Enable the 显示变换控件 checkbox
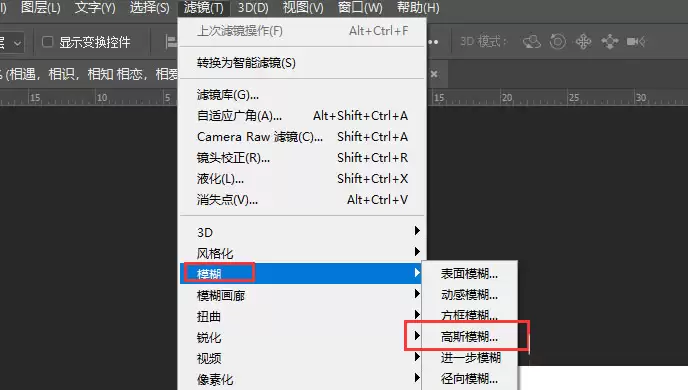The width and height of the screenshot is (688, 390). click(47, 42)
